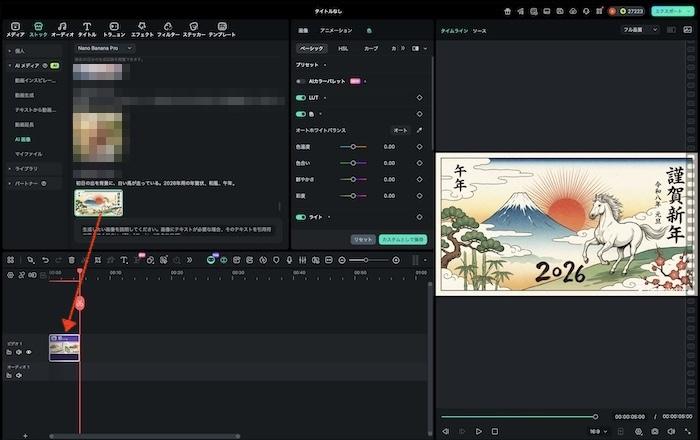Viewport: 700px width, 440px height.
Task: Click the undo arrow in the timeline toolbar
Action: (x=45, y=260)
